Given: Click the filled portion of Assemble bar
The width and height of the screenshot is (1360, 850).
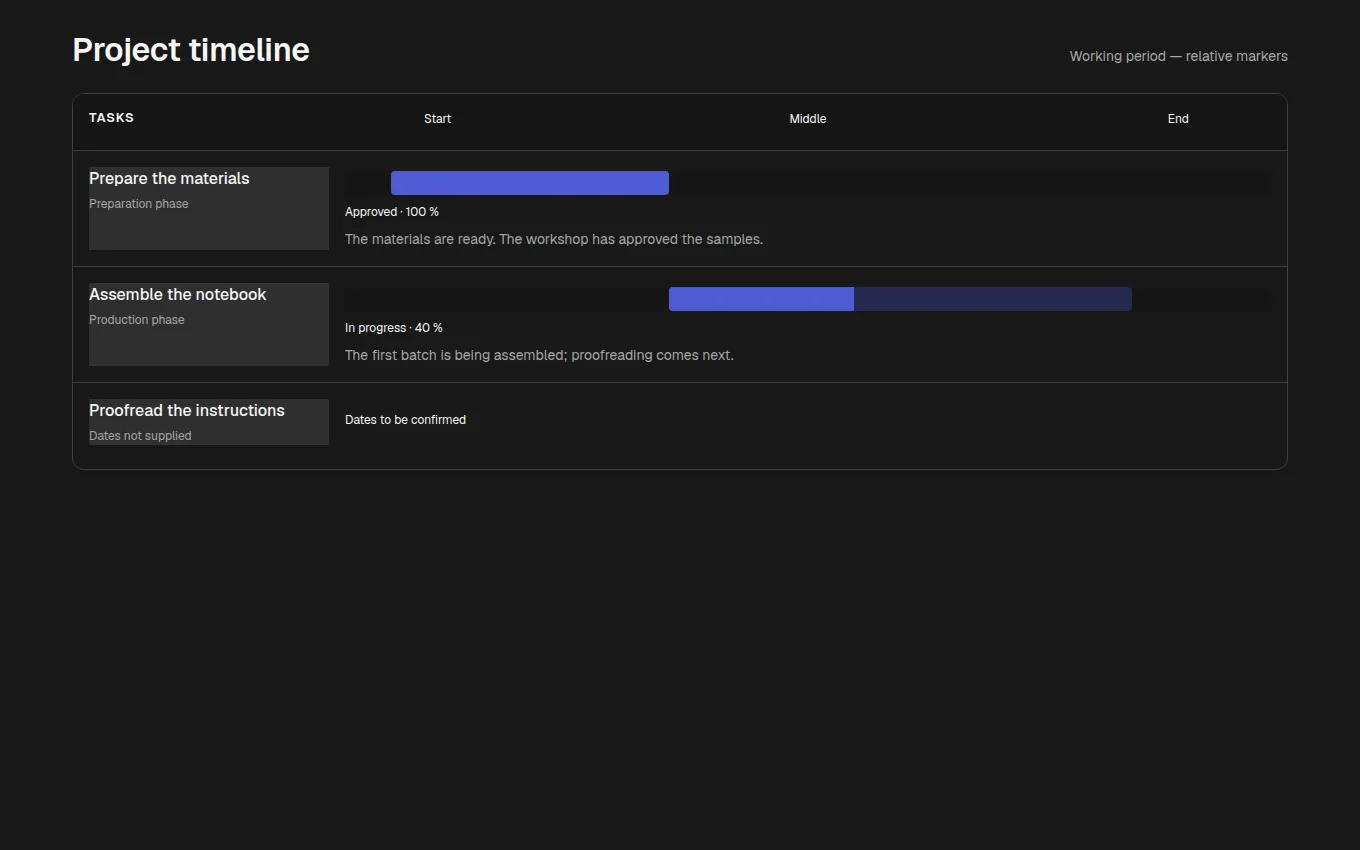Looking at the screenshot, I should click(x=761, y=299).
